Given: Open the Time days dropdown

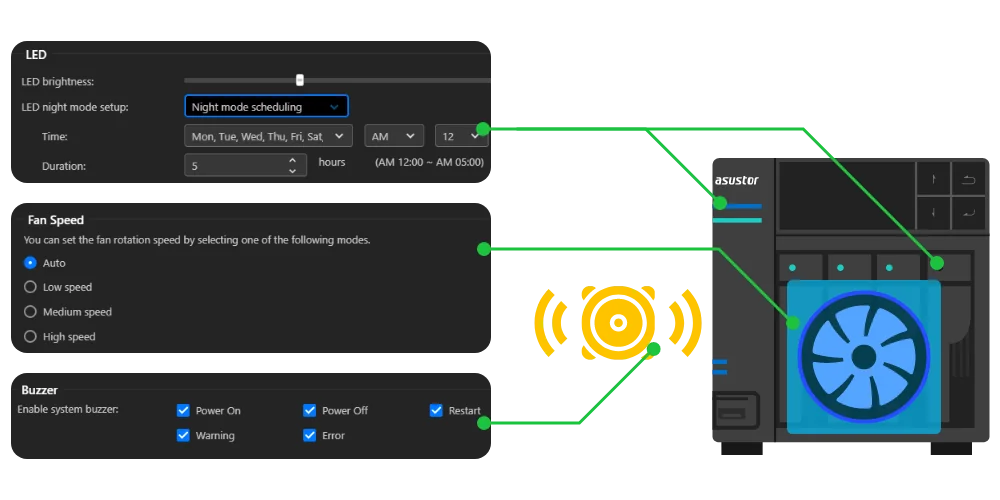Looking at the screenshot, I should pyautogui.click(x=268, y=136).
